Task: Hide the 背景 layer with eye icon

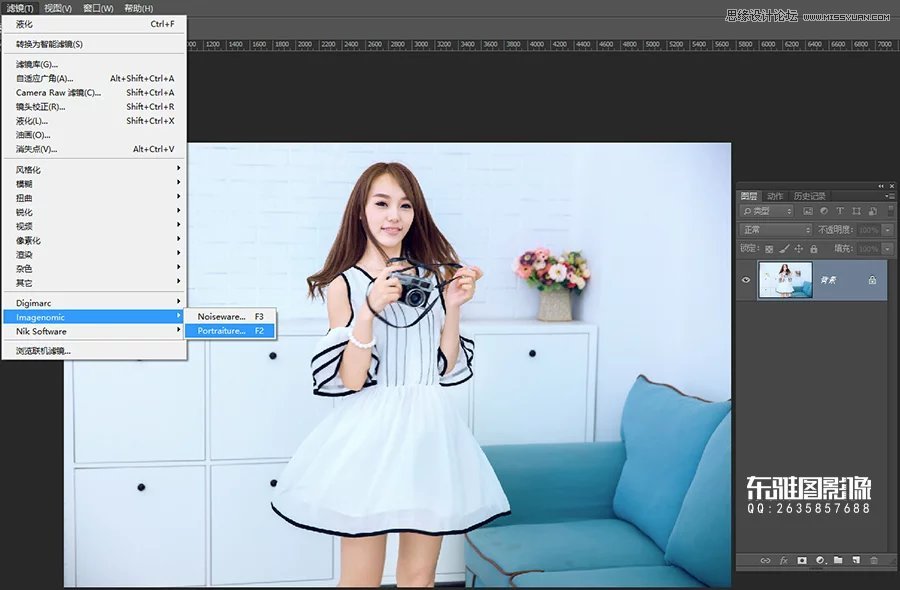Action: click(x=746, y=281)
